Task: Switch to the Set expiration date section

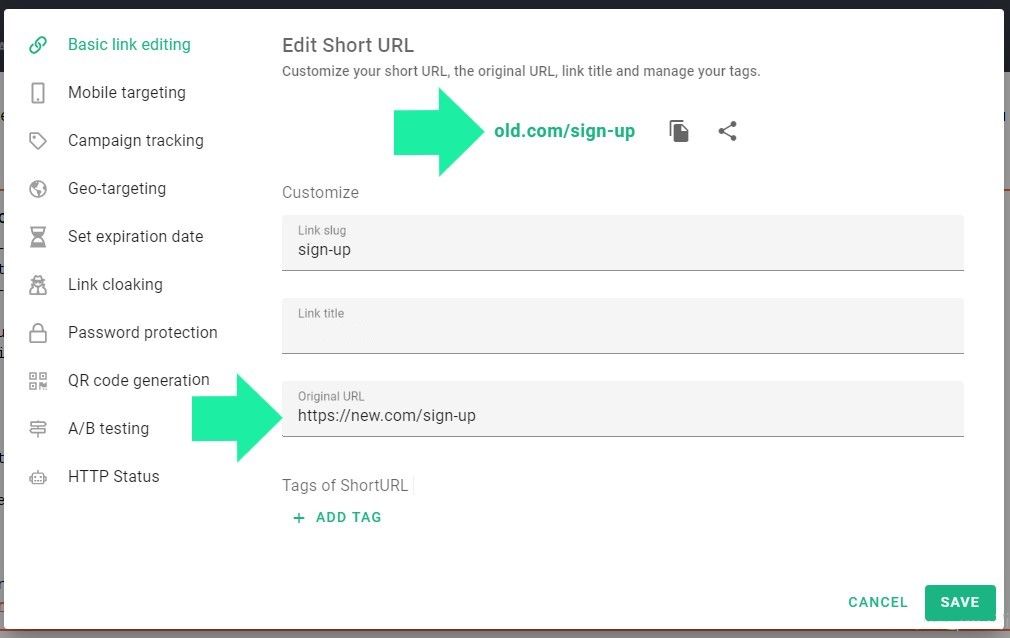Action: pyautogui.click(x=135, y=236)
